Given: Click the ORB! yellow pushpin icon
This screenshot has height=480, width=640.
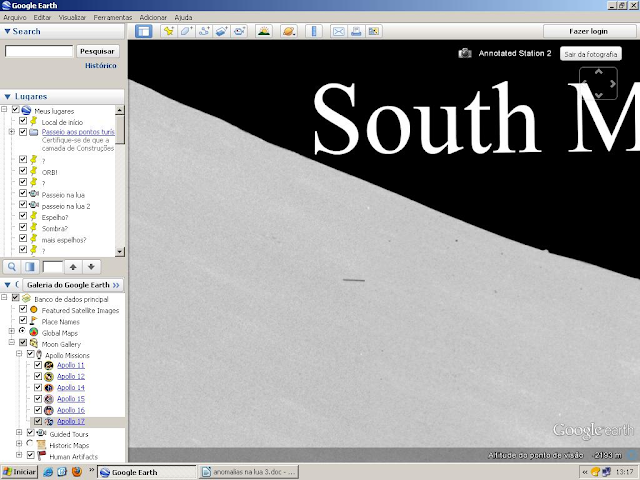Looking at the screenshot, I should [x=34, y=171].
